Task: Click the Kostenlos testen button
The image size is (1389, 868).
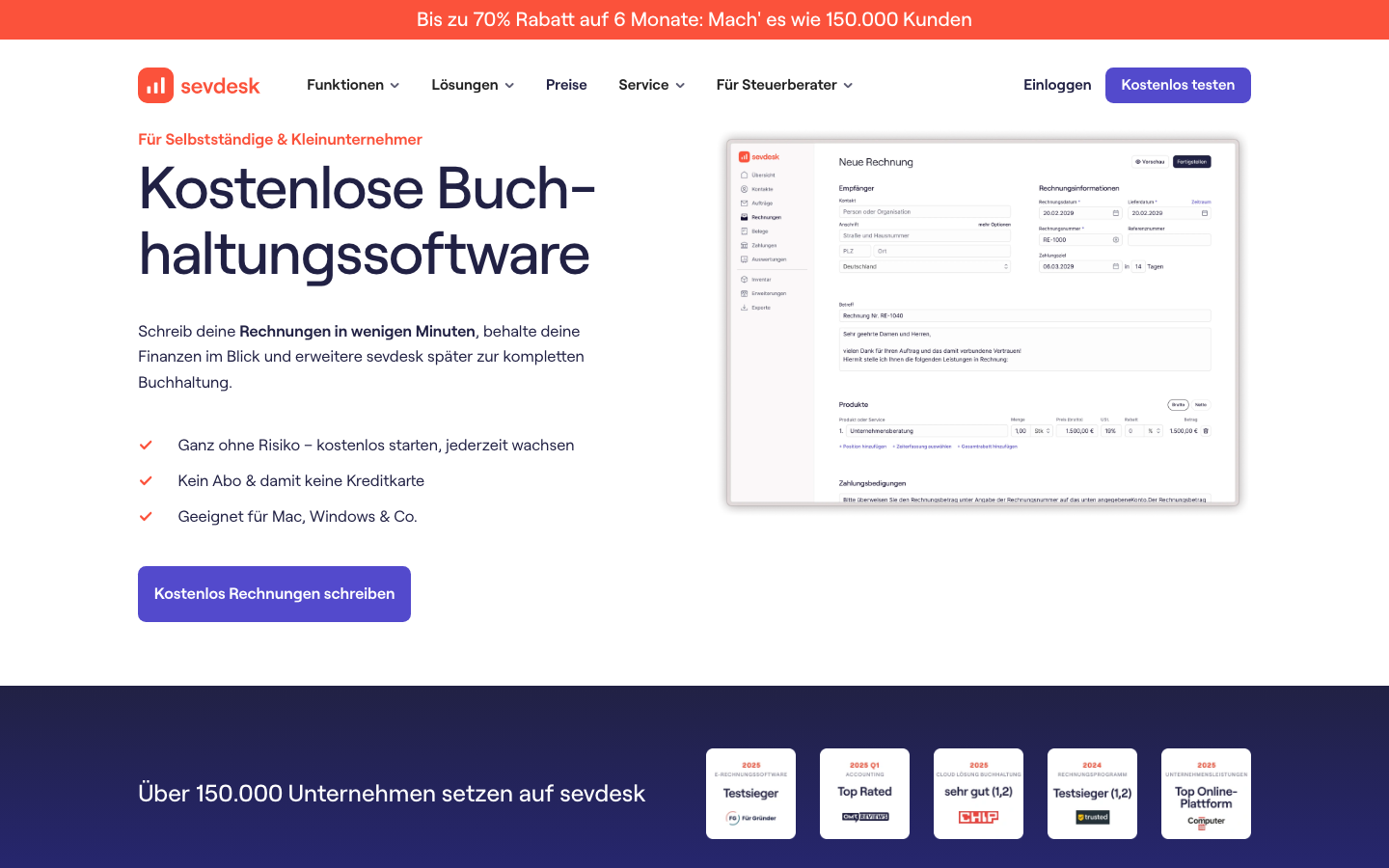Action: point(1178,85)
